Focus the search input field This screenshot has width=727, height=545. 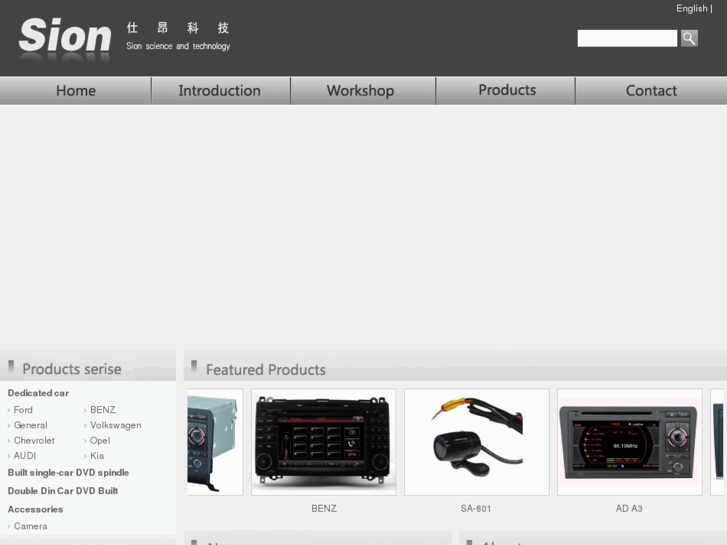point(627,38)
